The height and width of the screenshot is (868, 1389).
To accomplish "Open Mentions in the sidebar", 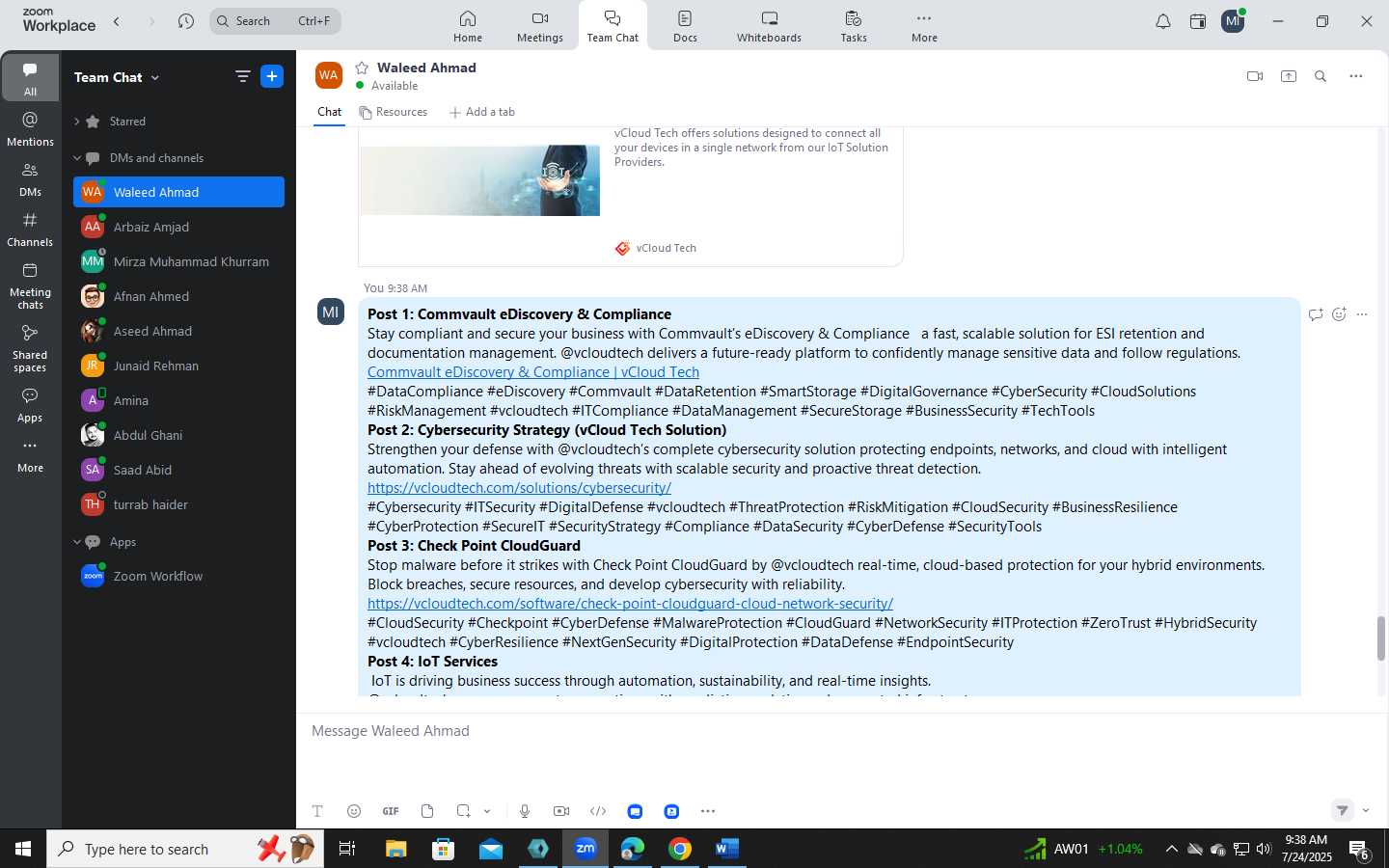I will [x=30, y=128].
